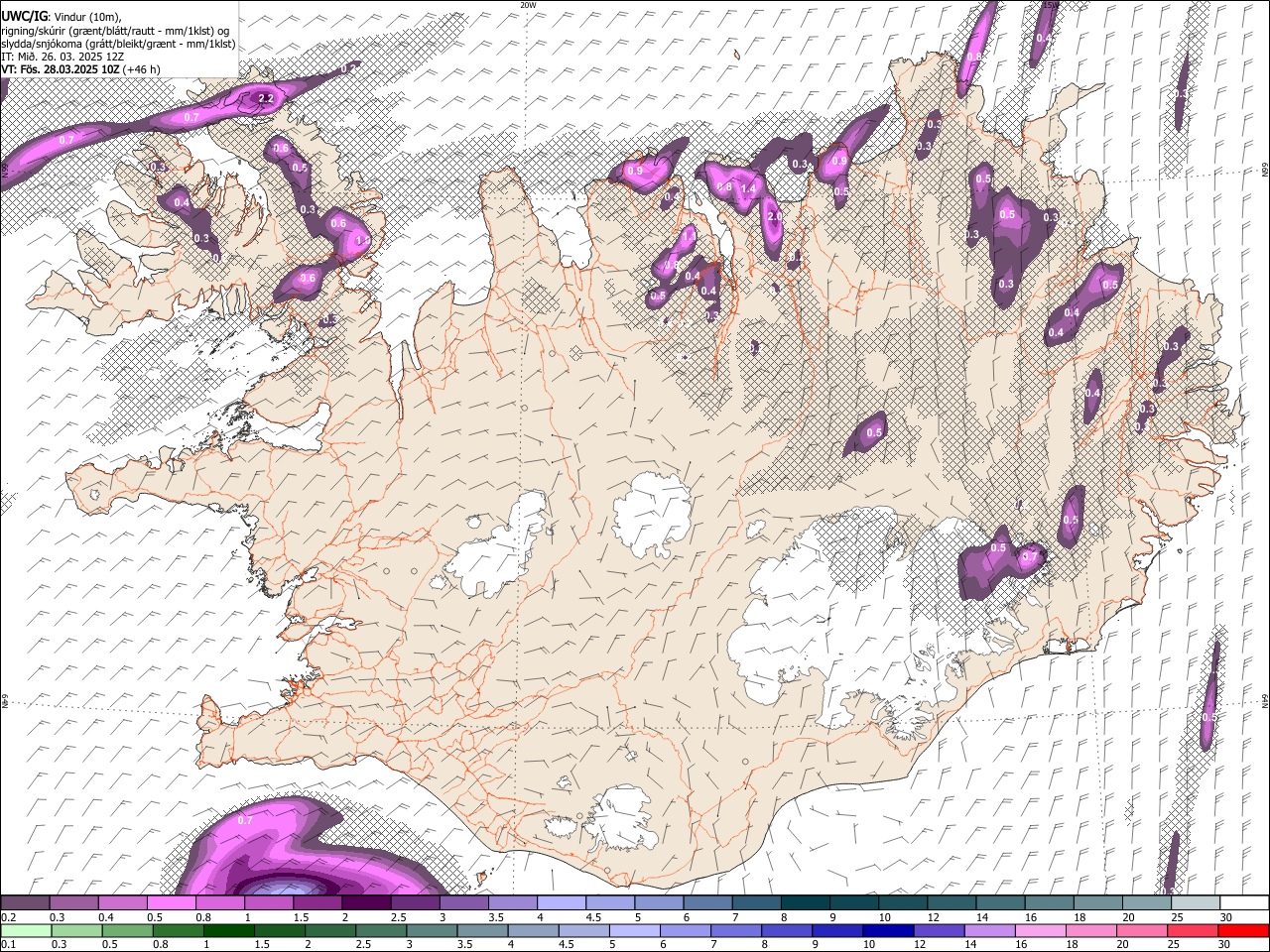1270x952 pixels.
Task: Click the 0.1 label under the lower color scale
Action: (x=8, y=944)
